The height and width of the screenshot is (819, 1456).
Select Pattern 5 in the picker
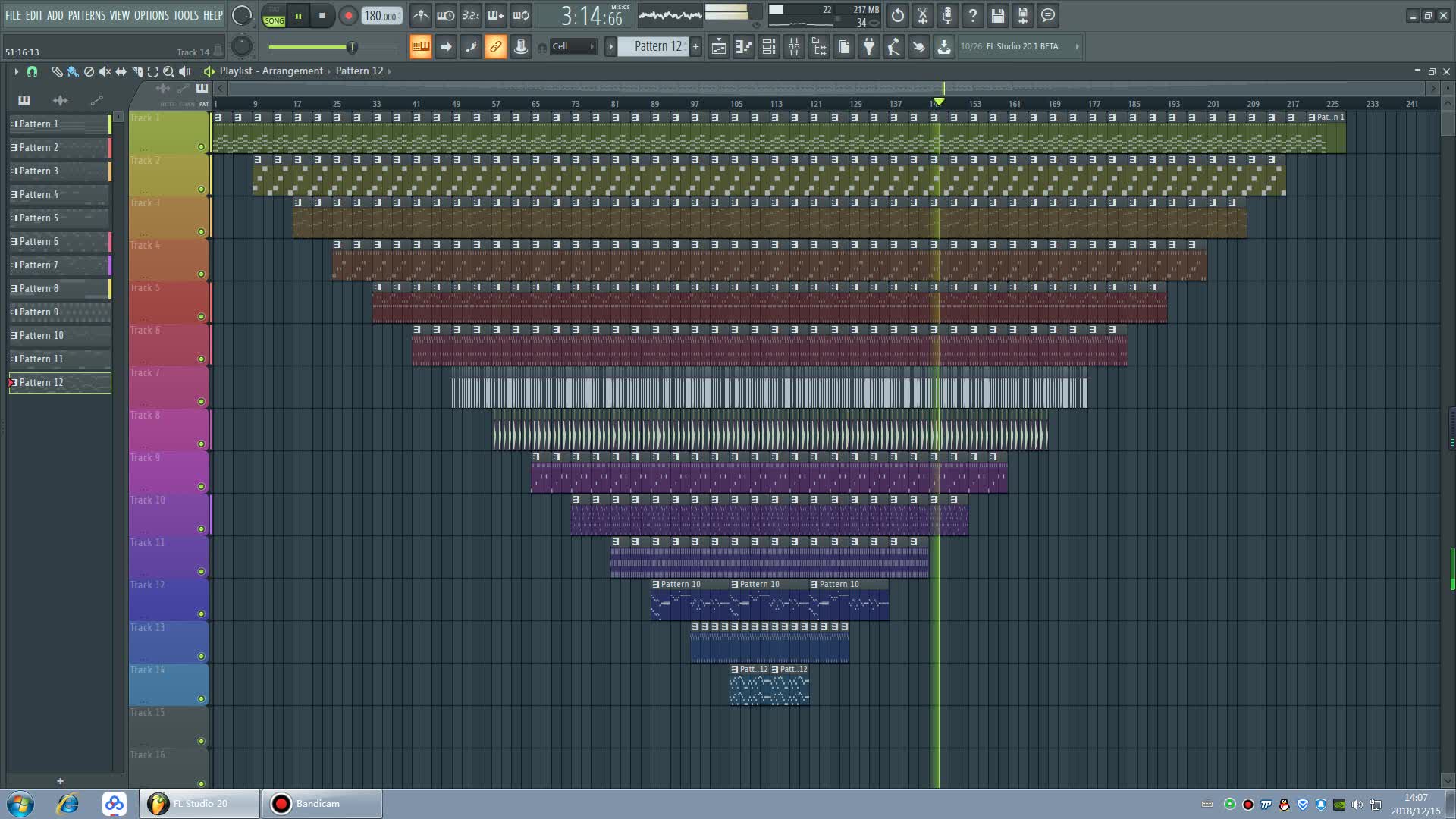(60, 218)
